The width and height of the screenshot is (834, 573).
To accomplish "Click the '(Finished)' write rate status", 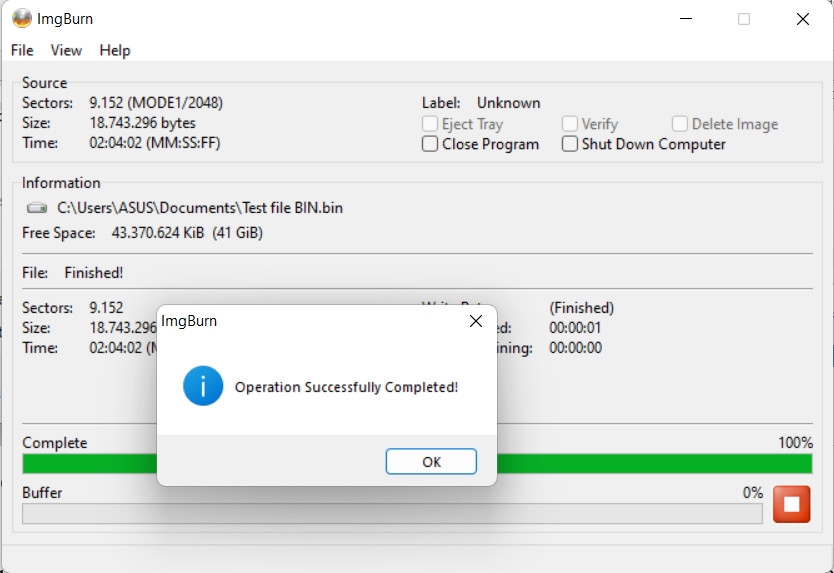I will coord(581,308).
